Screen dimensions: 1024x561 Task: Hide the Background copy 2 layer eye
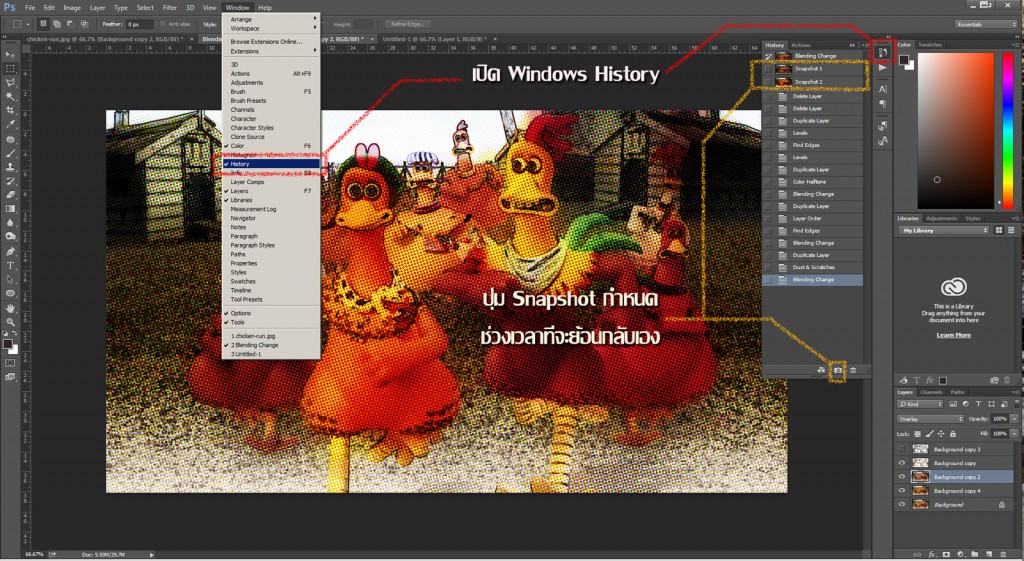[x=902, y=477]
